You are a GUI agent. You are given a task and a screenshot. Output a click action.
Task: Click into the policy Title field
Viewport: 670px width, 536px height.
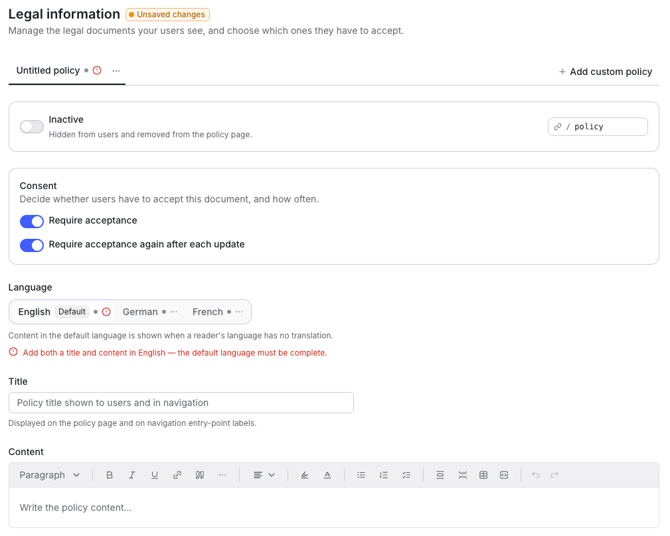click(x=181, y=403)
